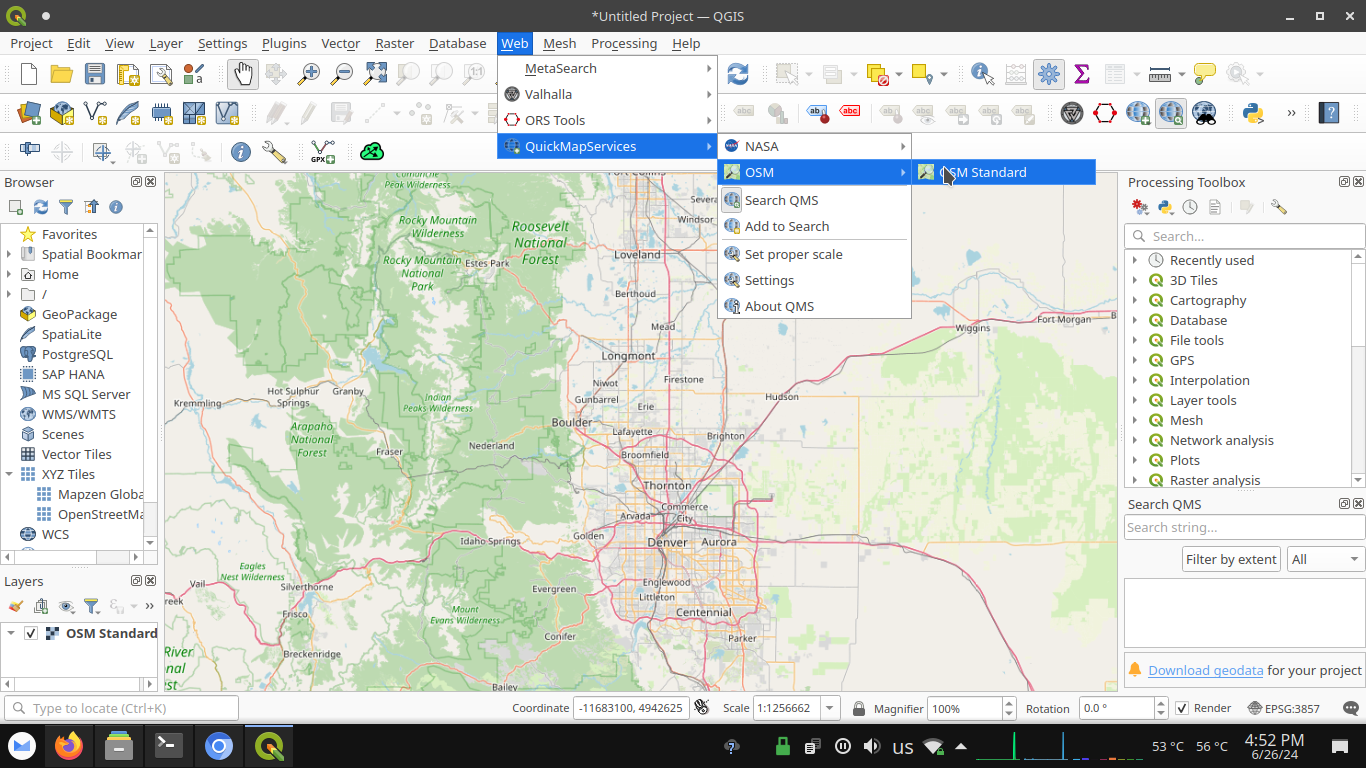Open the Data Source Manager icon
This screenshot has height=768, width=1366.
click(x=29, y=113)
